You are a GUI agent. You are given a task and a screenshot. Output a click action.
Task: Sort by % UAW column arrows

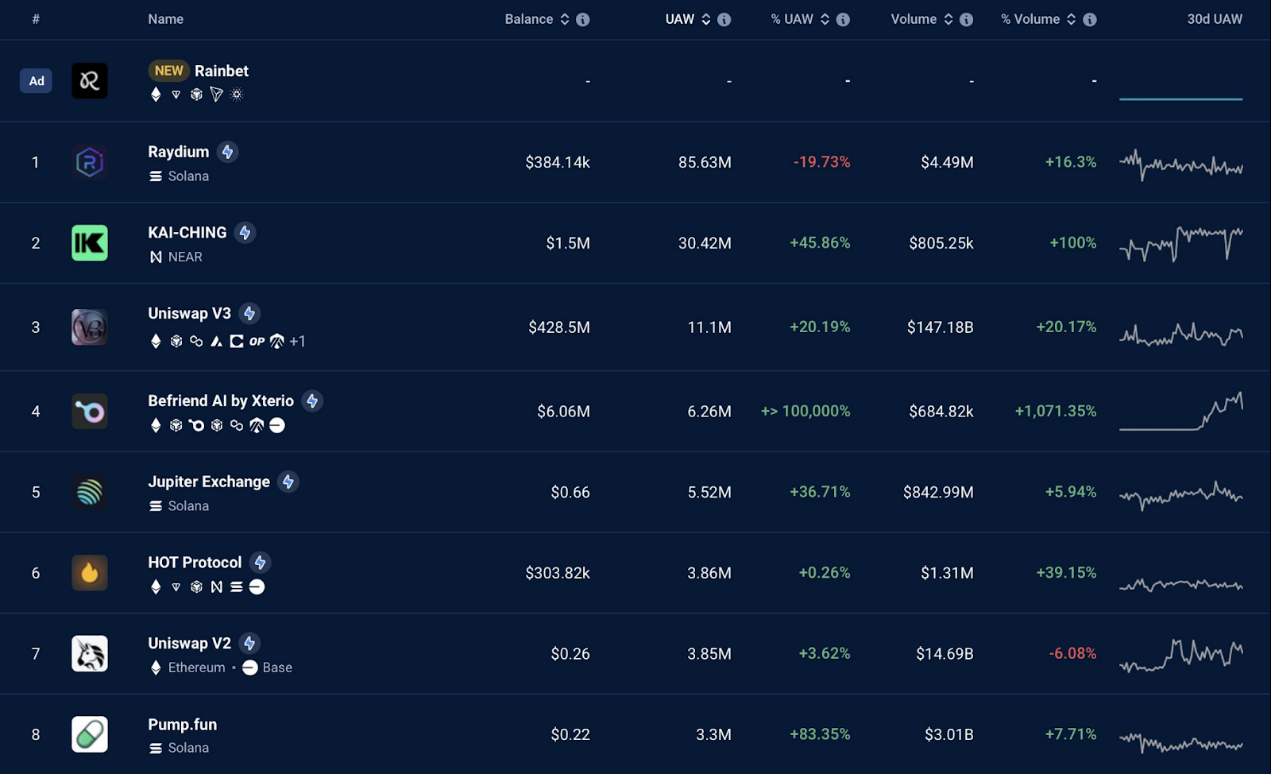(825, 20)
